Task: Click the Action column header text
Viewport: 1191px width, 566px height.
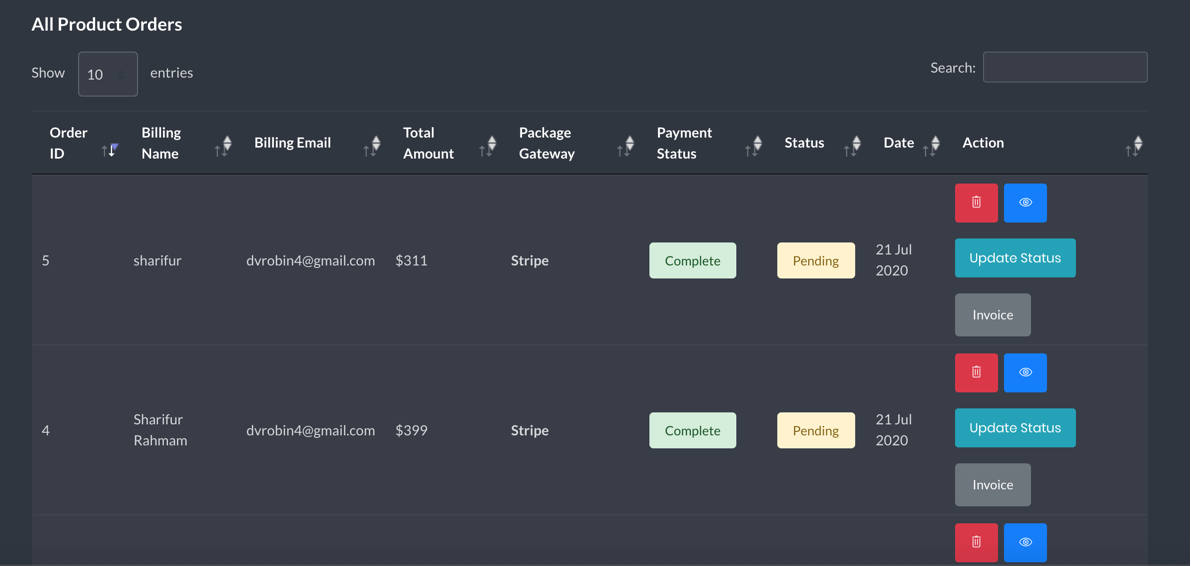Action: coord(983,143)
